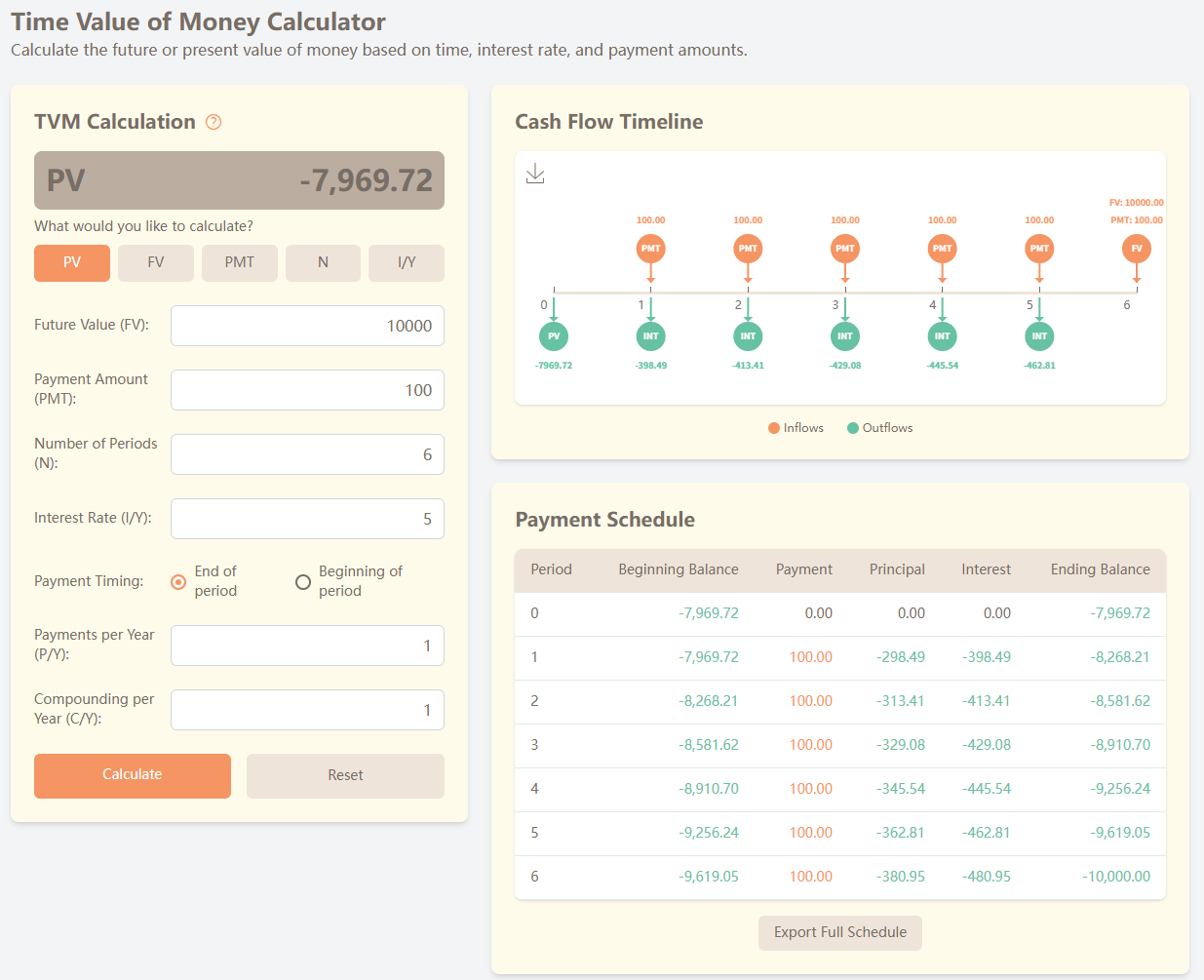Select the PV marker at period 0
This screenshot has width=1204, height=980.
pyautogui.click(x=553, y=335)
